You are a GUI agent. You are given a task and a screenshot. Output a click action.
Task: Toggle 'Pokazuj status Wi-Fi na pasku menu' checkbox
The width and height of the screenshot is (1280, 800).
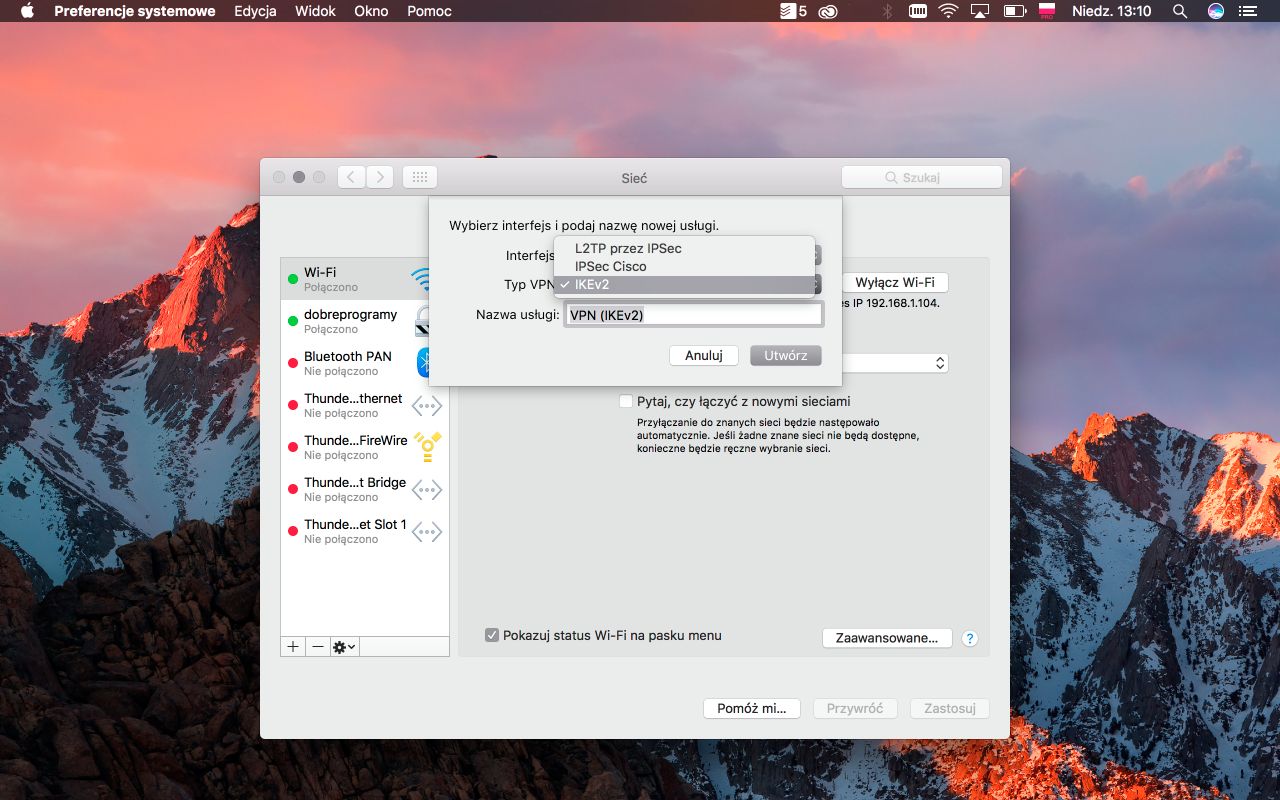(x=492, y=635)
